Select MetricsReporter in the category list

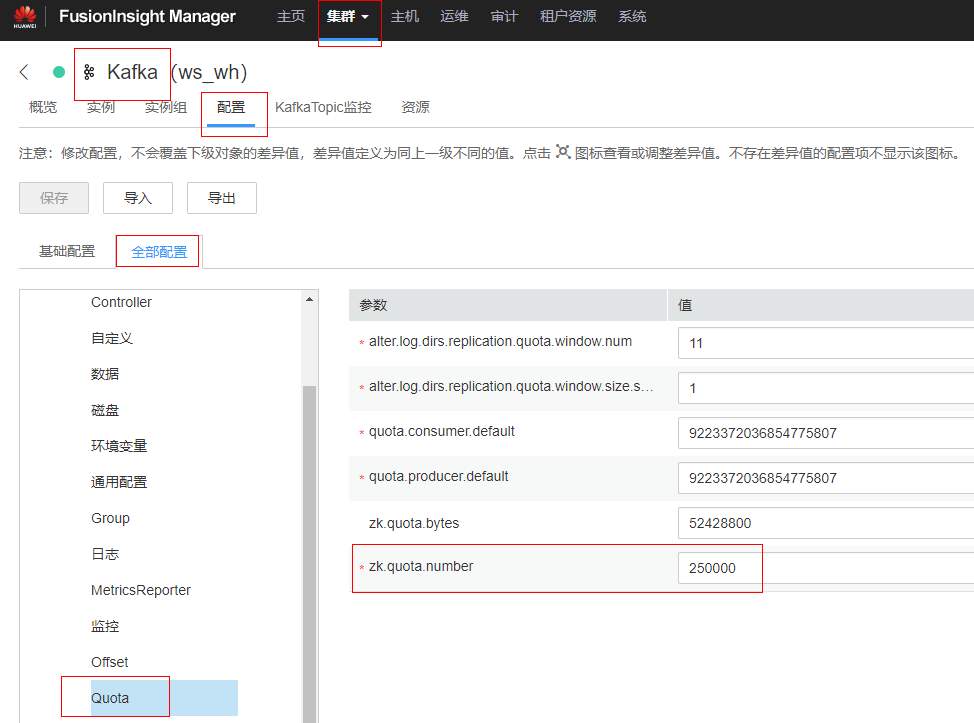(141, 590)
